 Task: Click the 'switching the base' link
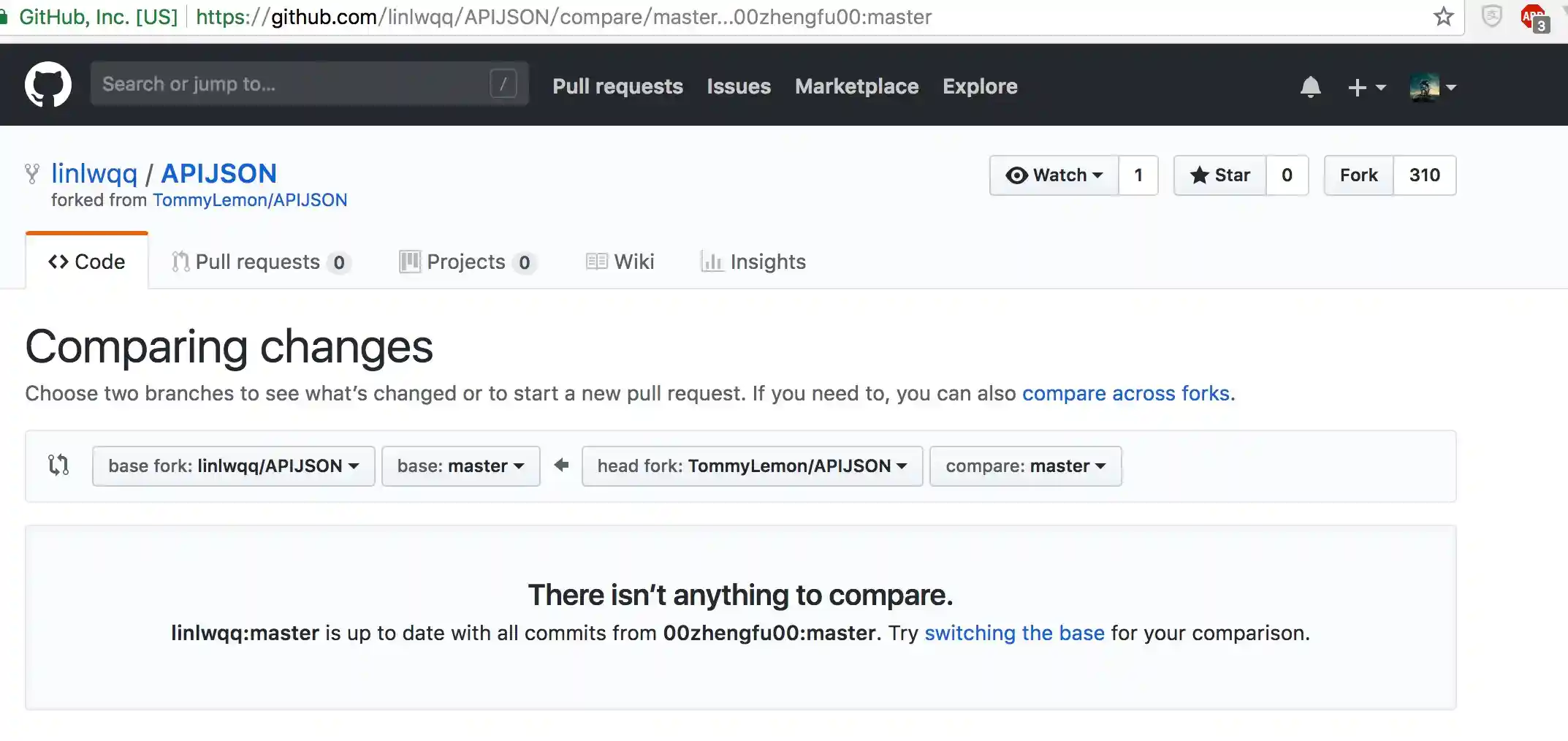click(x=1014, y=633)
